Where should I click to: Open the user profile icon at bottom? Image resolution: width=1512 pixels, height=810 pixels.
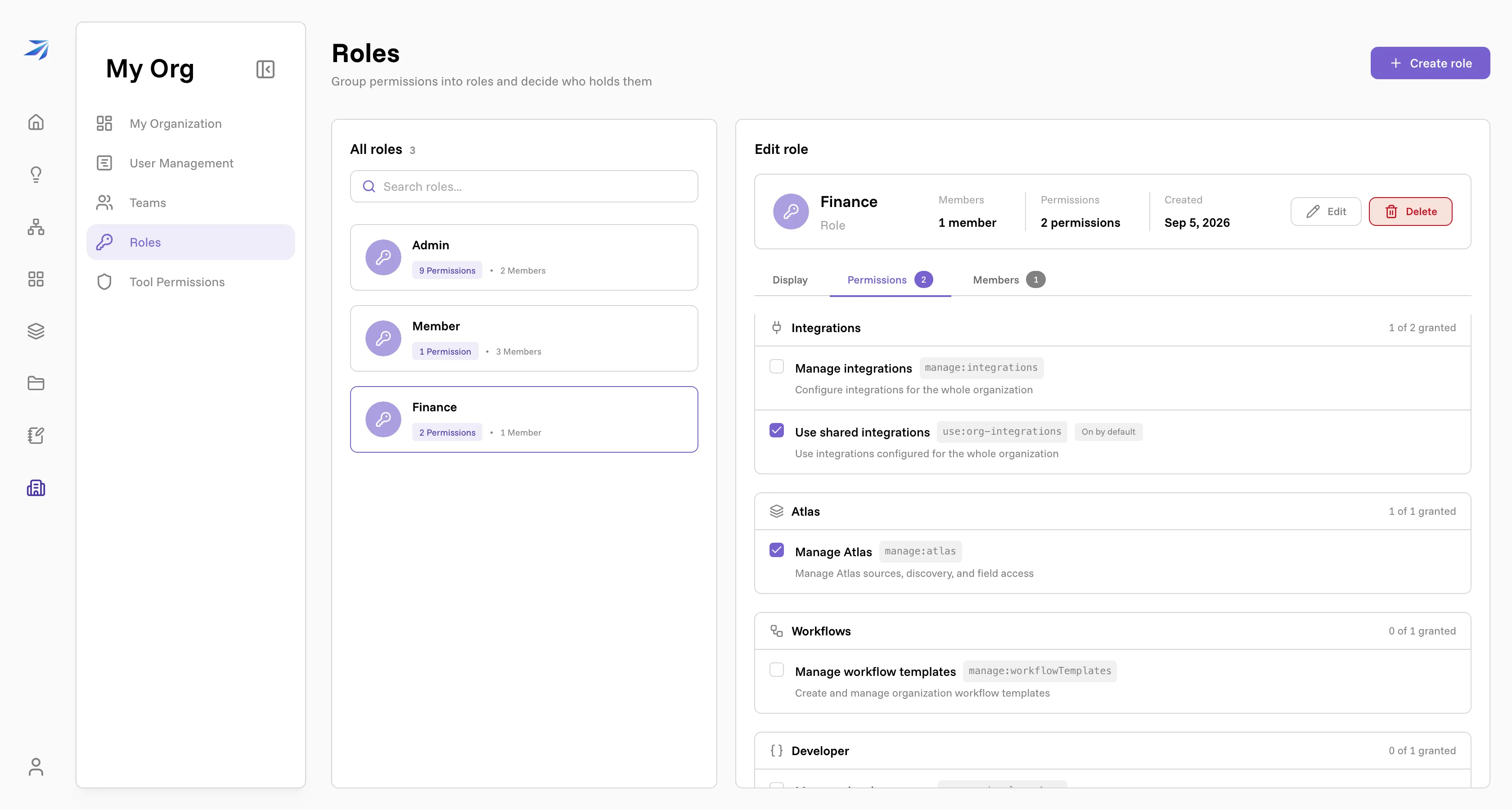(x=36, y=766)
